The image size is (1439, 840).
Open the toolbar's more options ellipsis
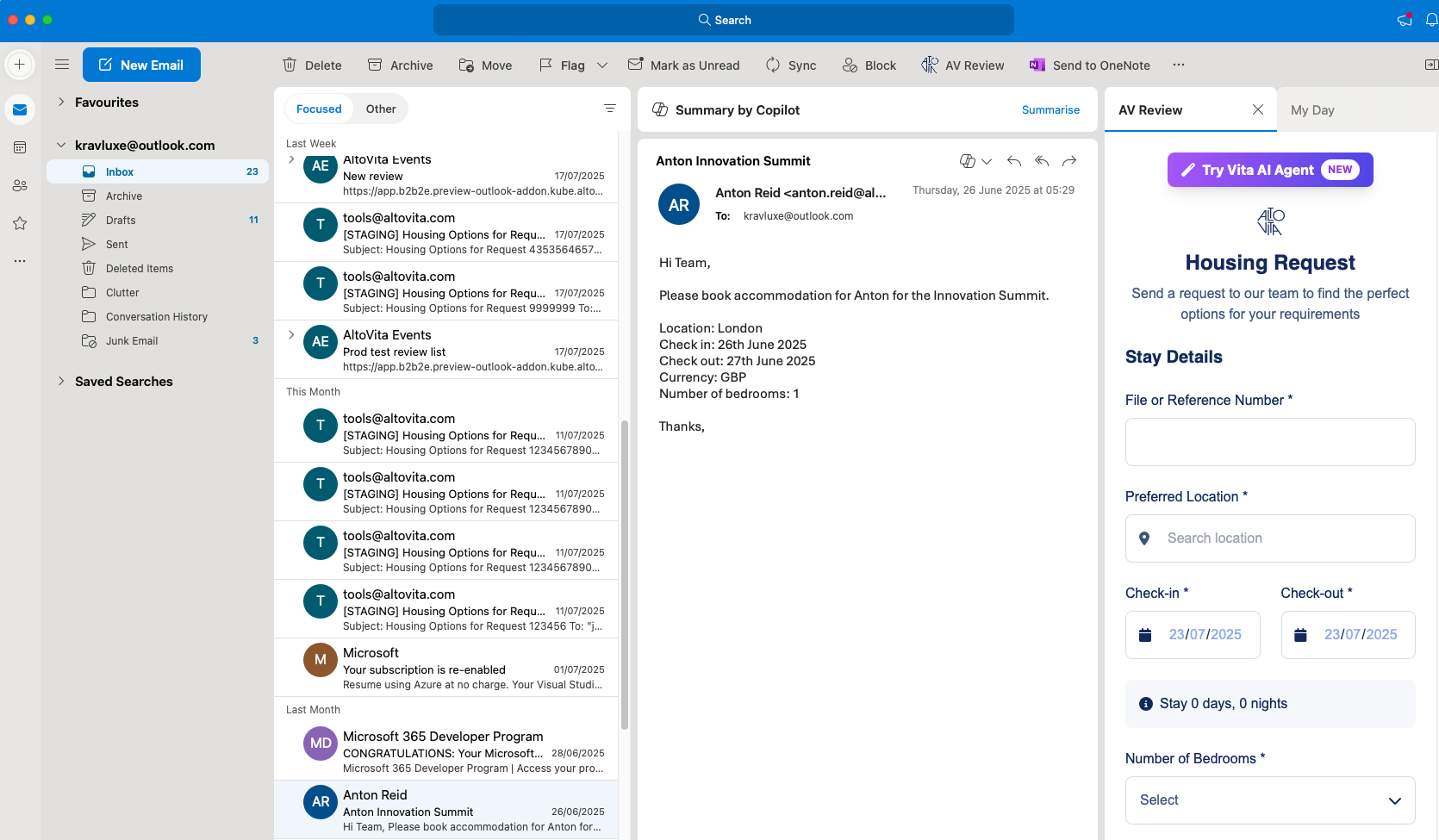click(1179, 65)
